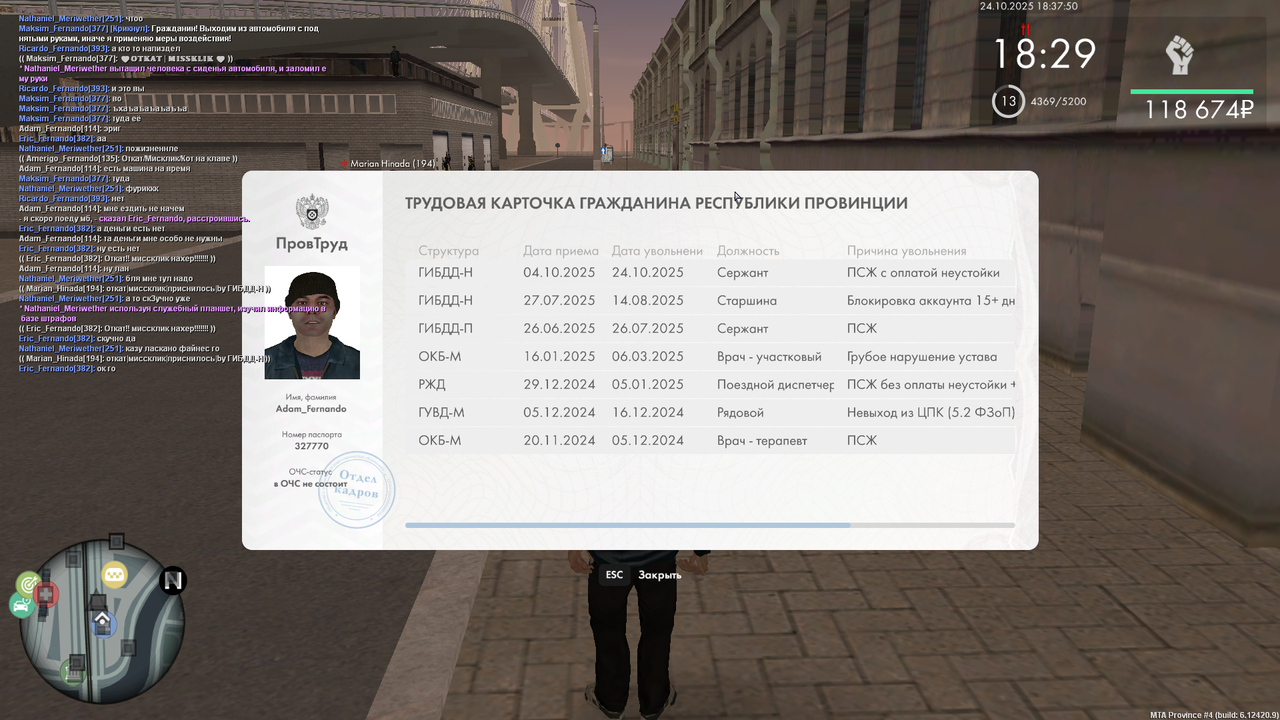This screenshot has width=1280, height=720.
Task: Click the 118 674₽ money balance
Action: pos(1199,110)
